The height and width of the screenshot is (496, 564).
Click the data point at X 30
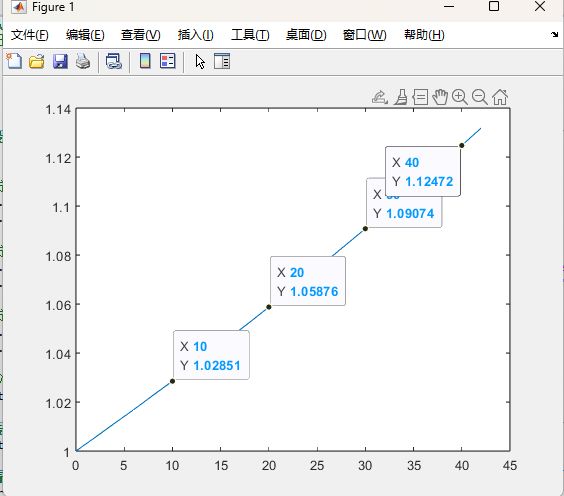(x=365, y=229)
